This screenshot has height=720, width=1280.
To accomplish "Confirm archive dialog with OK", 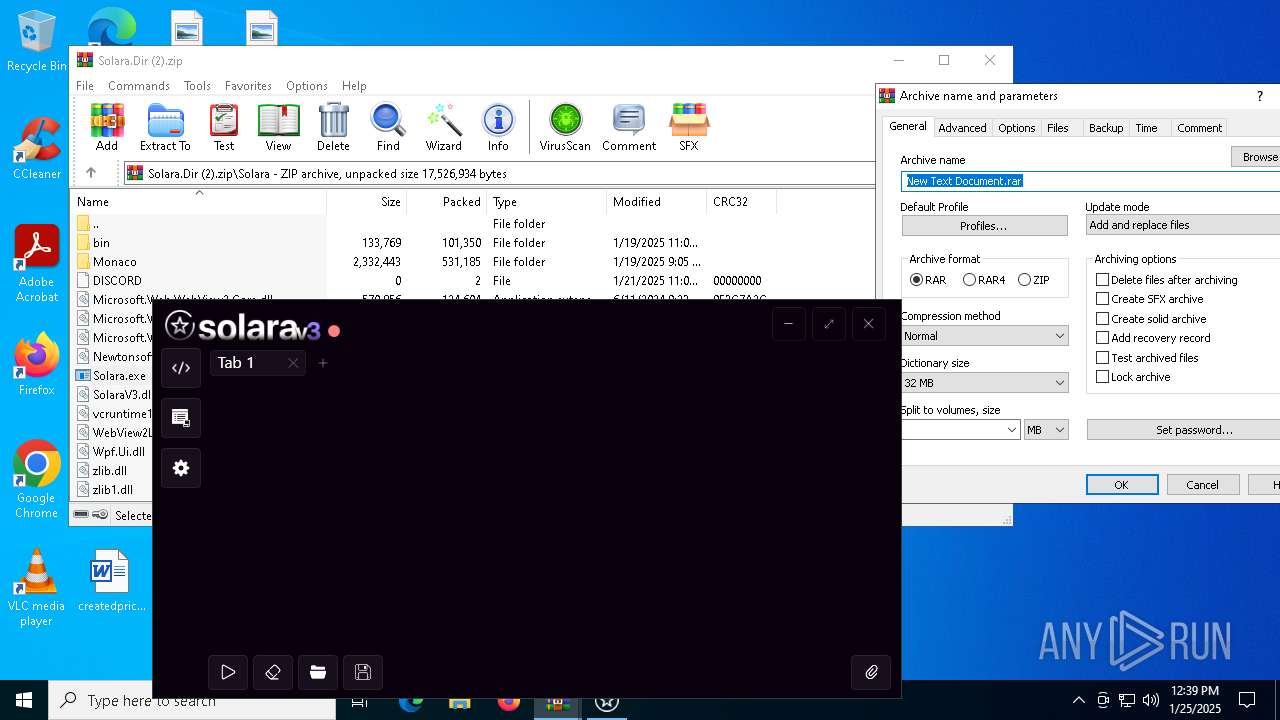I will tap(1122, 485).
